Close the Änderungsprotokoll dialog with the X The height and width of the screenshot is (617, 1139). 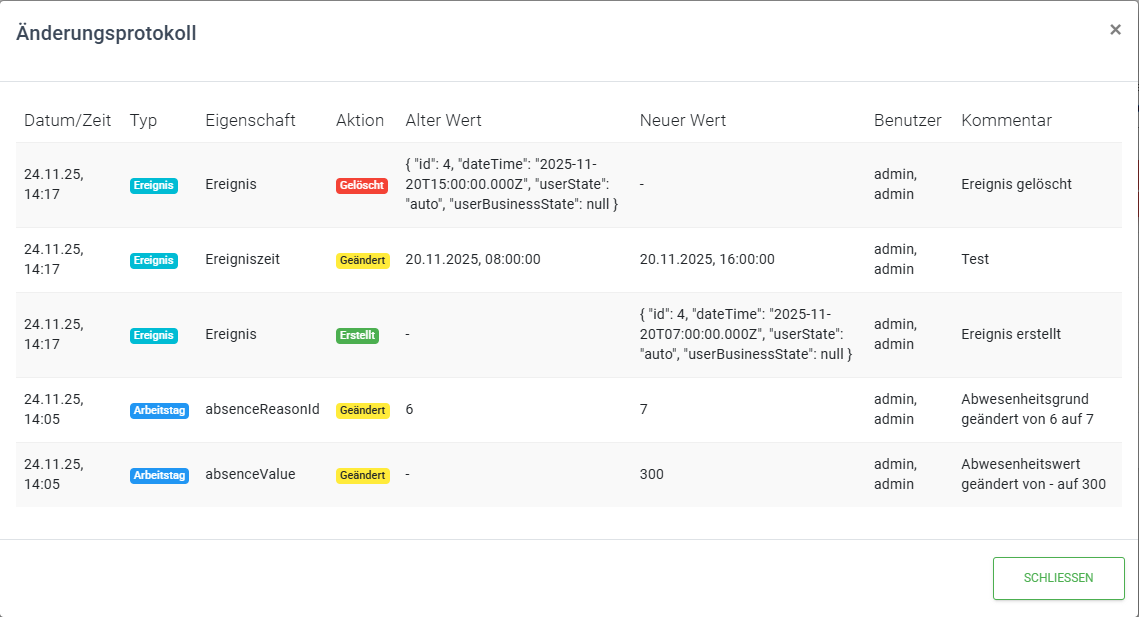[1115, 30]
